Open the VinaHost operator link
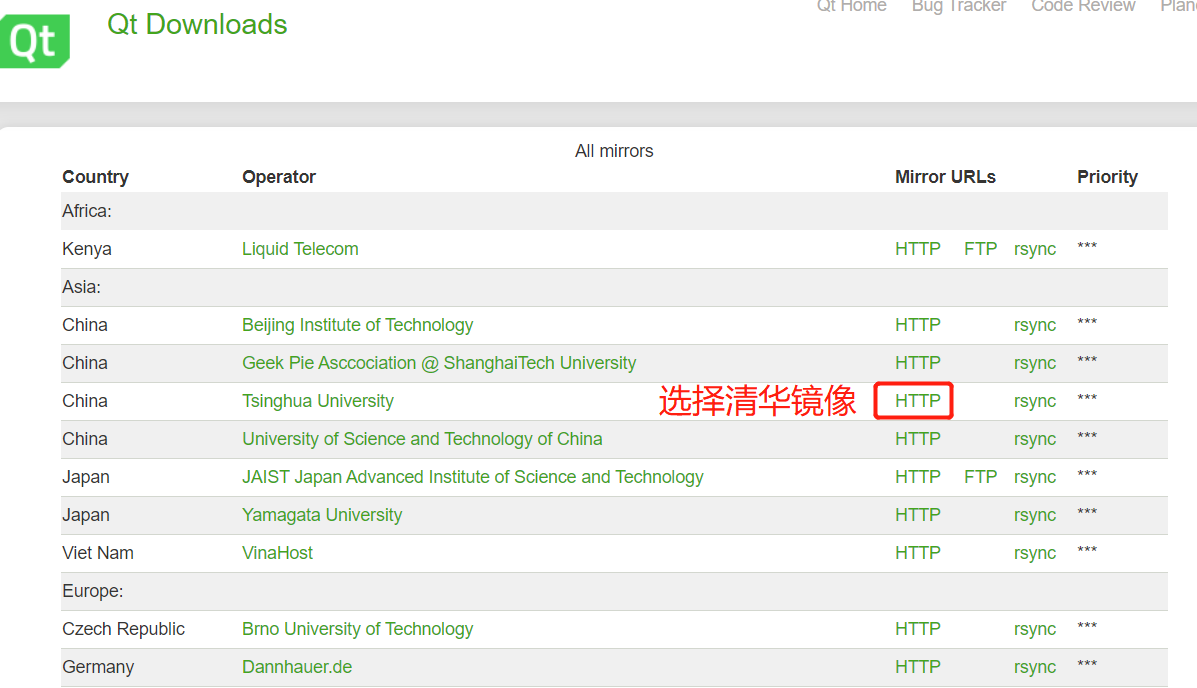The image size is (1197, 688). click(x=277, y=553)
